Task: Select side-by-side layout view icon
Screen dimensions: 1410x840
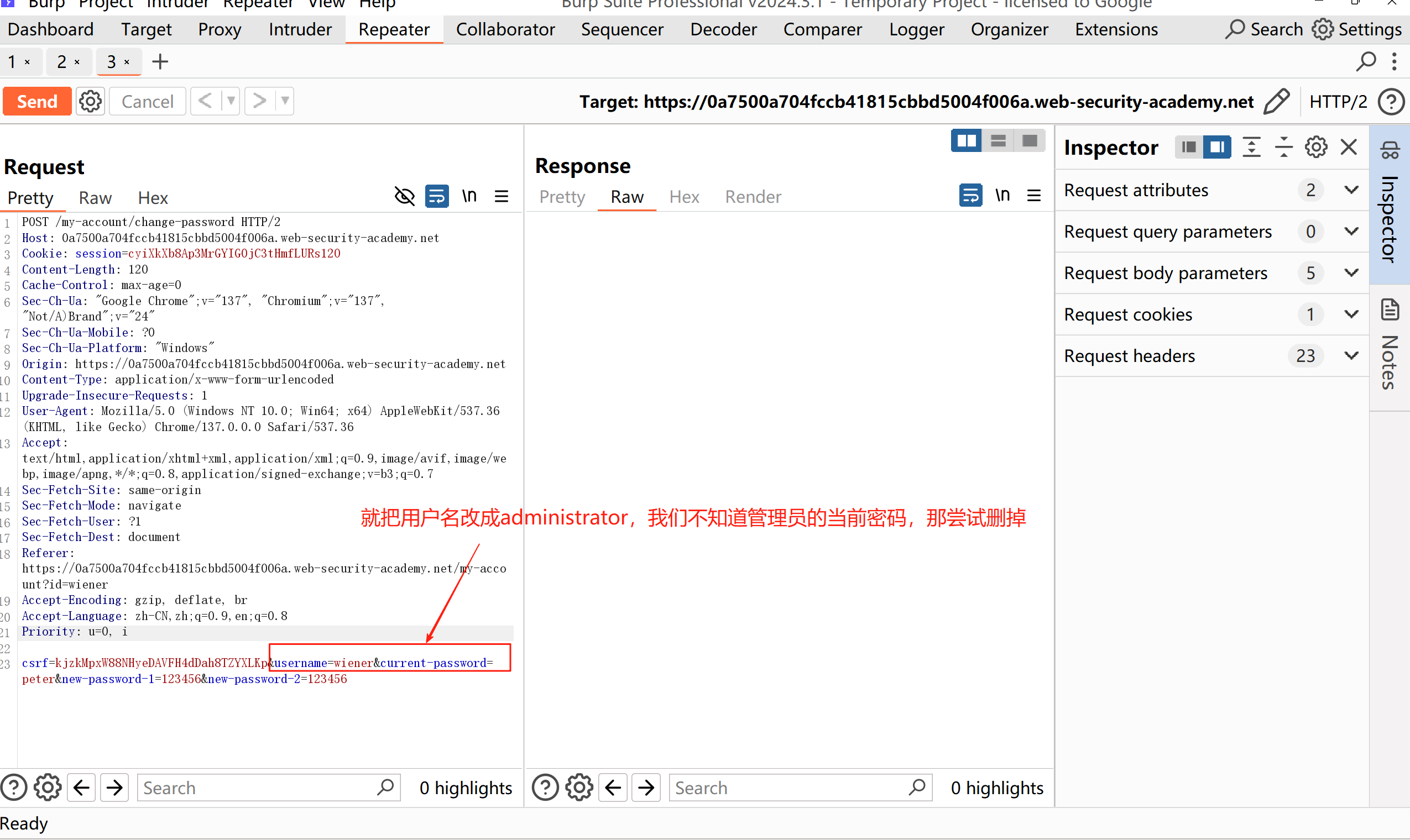Action: [966, 140]
